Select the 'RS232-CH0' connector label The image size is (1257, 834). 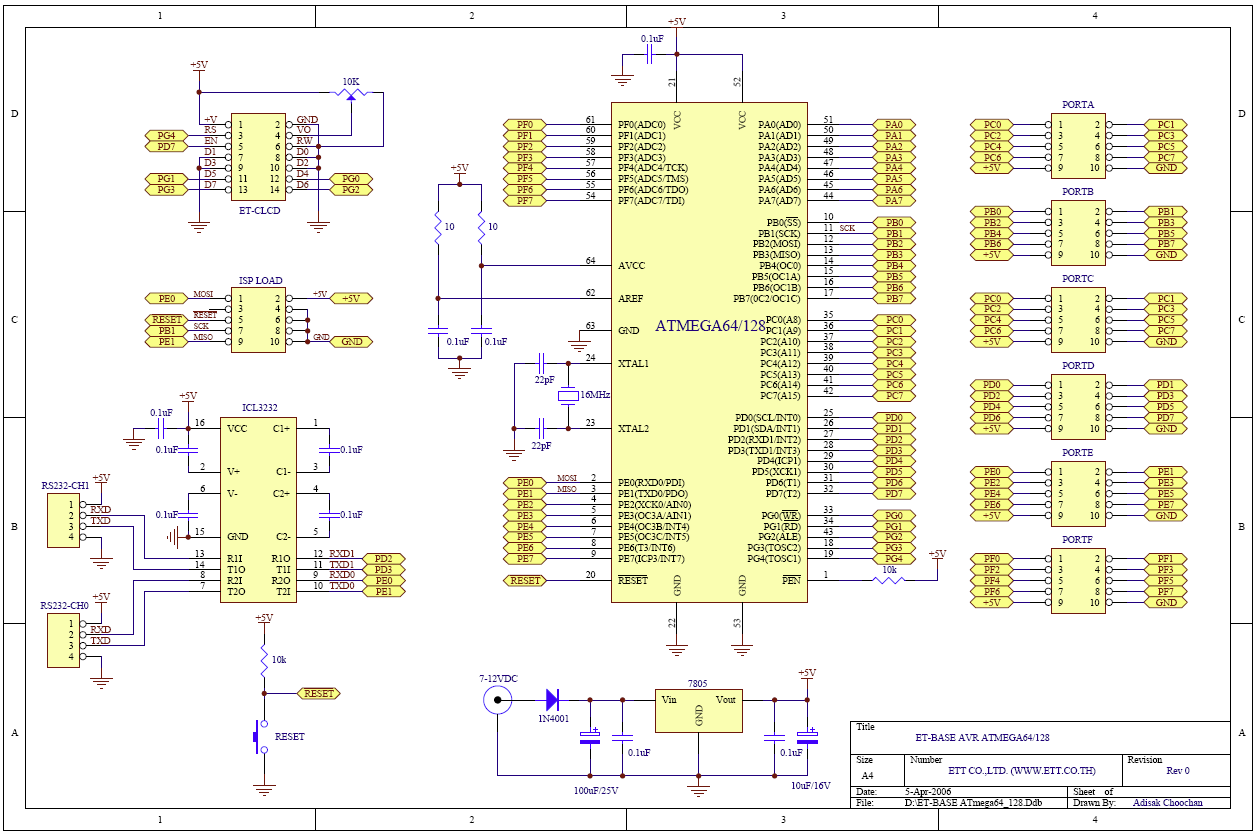65,606
